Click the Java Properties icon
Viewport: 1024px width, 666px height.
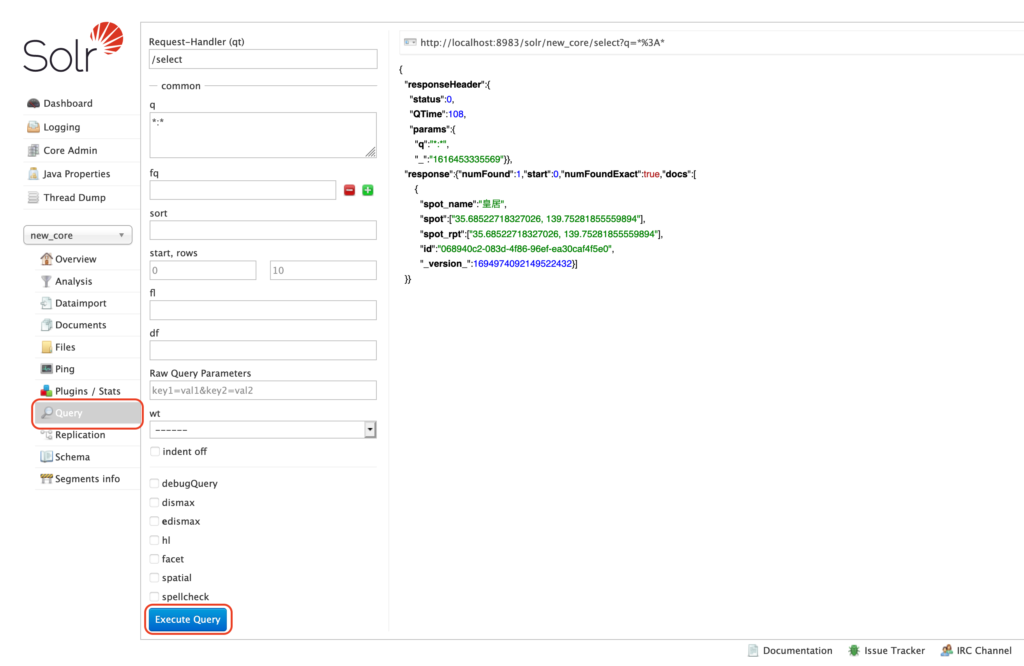[x=33, y=174]
